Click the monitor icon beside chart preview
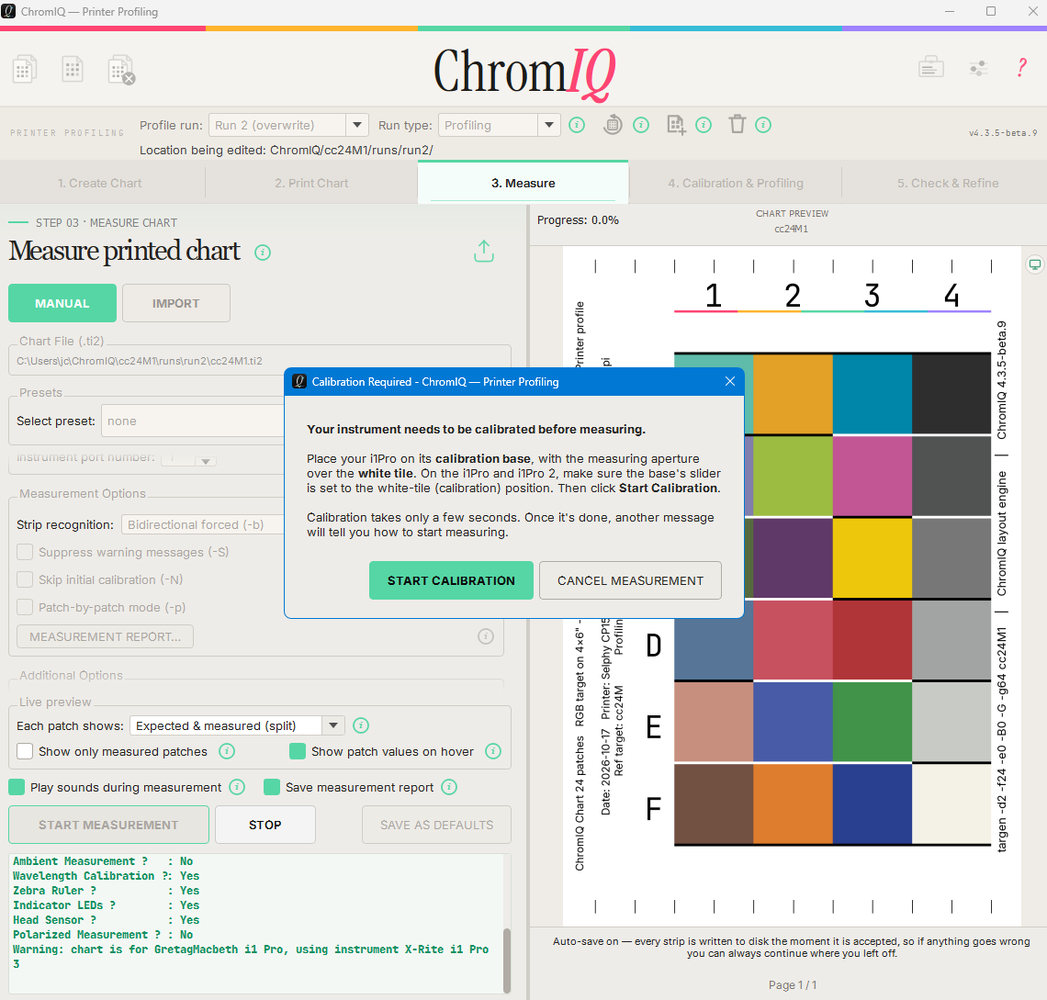 1034,264
